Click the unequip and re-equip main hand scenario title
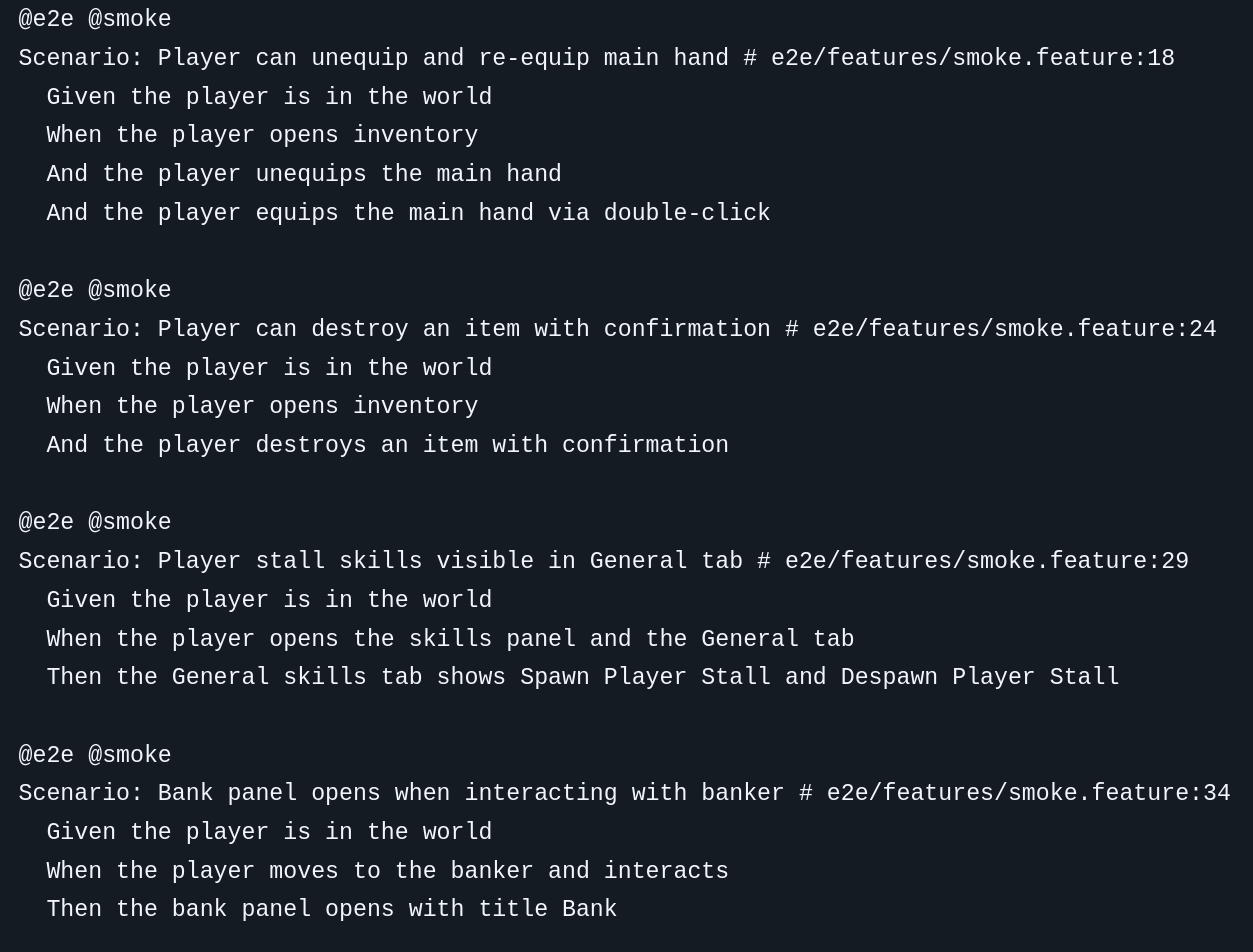 click(443, 58)
